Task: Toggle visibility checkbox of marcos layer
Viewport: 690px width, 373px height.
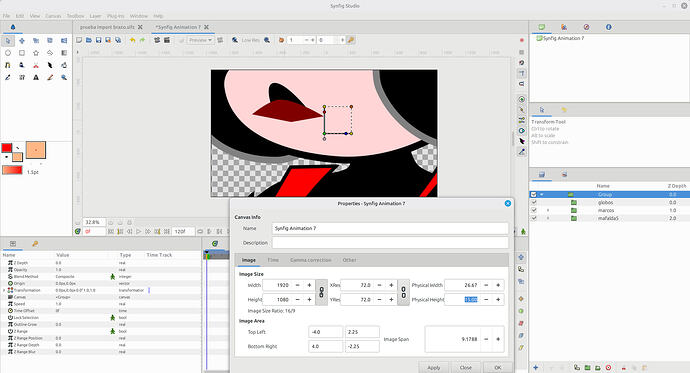Action: coord(534,210)
